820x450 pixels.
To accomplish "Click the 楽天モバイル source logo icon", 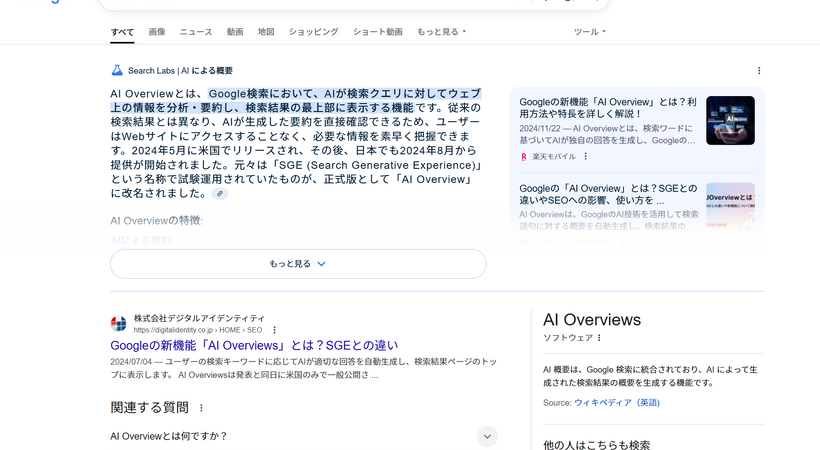I will (x=523, y=156).
